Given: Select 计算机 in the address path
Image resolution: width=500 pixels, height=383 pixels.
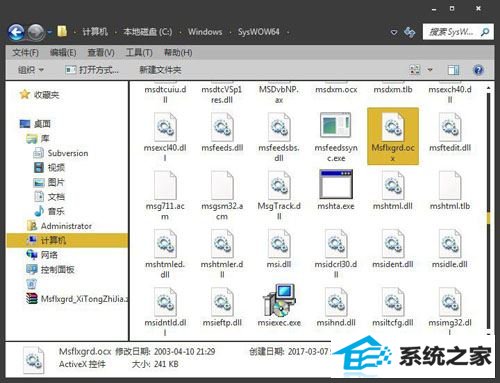Looking at the screenshot, I should tap(95, 32).
